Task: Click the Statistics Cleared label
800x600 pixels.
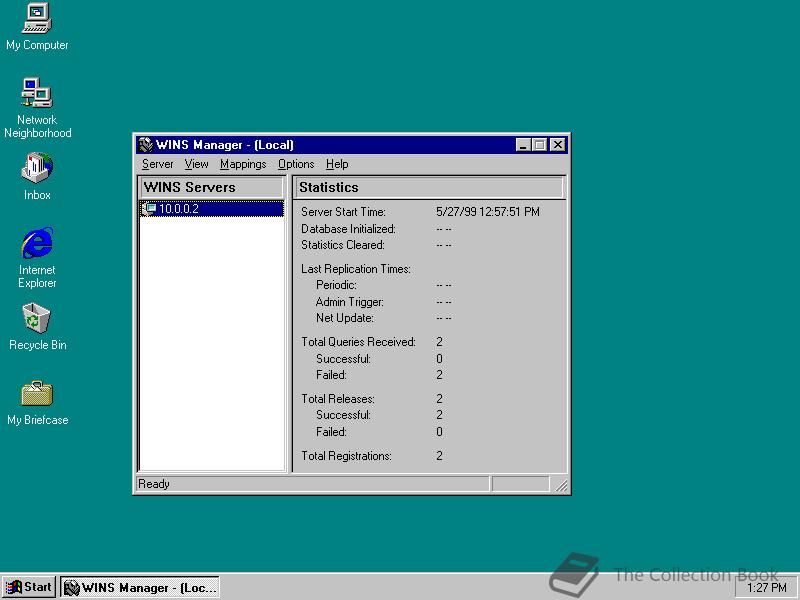Action: [x=343, y=245]
